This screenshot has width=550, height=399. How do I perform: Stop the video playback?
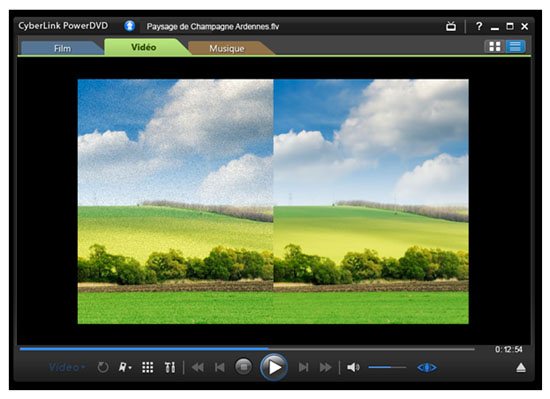coord(243,367)
